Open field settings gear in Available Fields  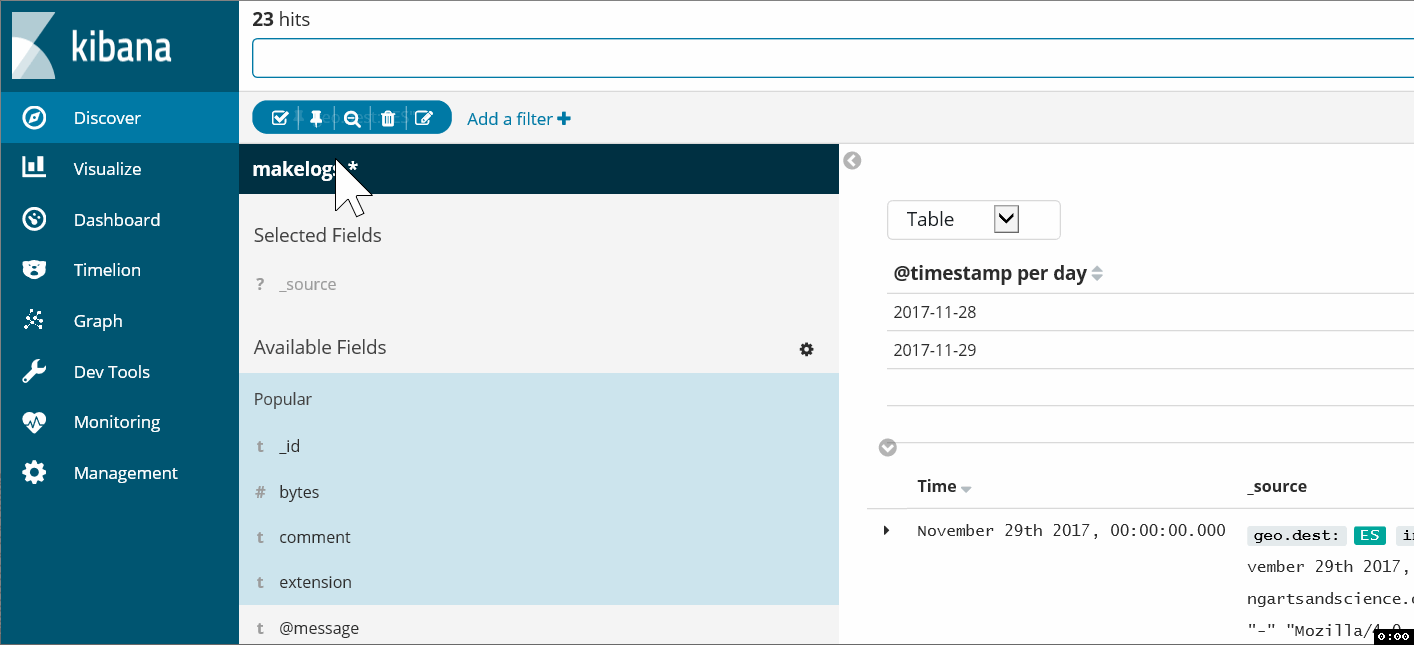(x=806, y=349)
